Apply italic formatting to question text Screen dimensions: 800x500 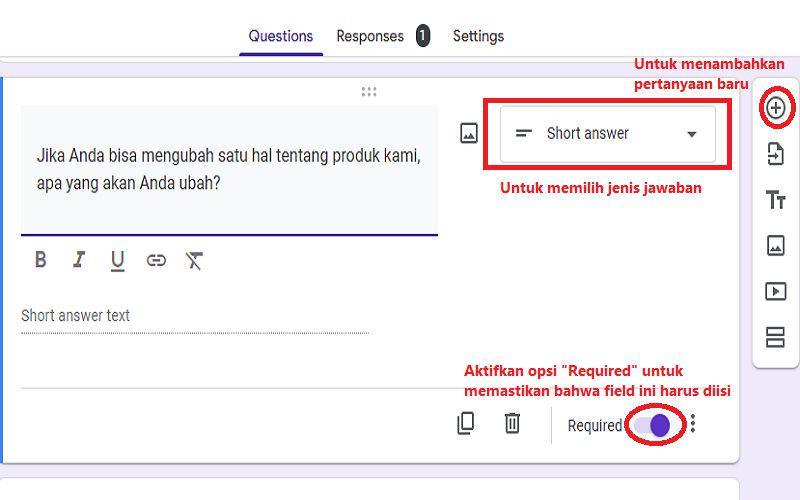(x=79, y=260)
